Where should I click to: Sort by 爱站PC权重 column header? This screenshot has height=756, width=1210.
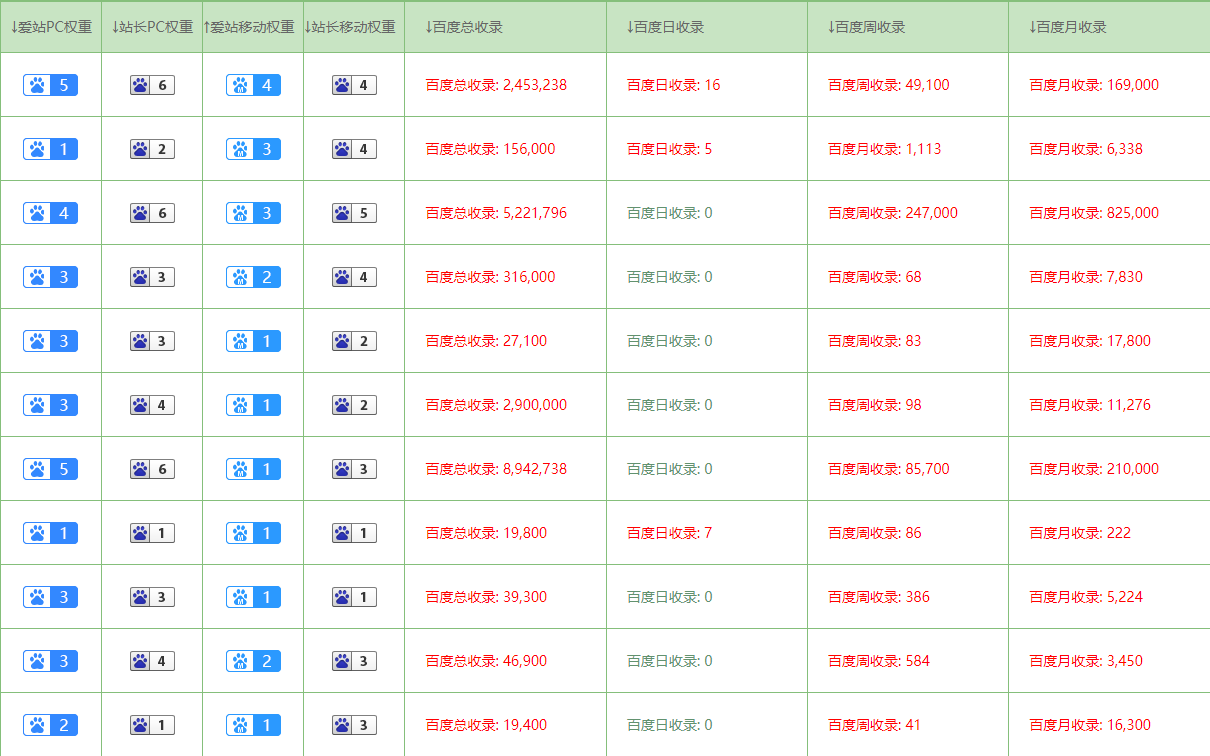point(50,27)
